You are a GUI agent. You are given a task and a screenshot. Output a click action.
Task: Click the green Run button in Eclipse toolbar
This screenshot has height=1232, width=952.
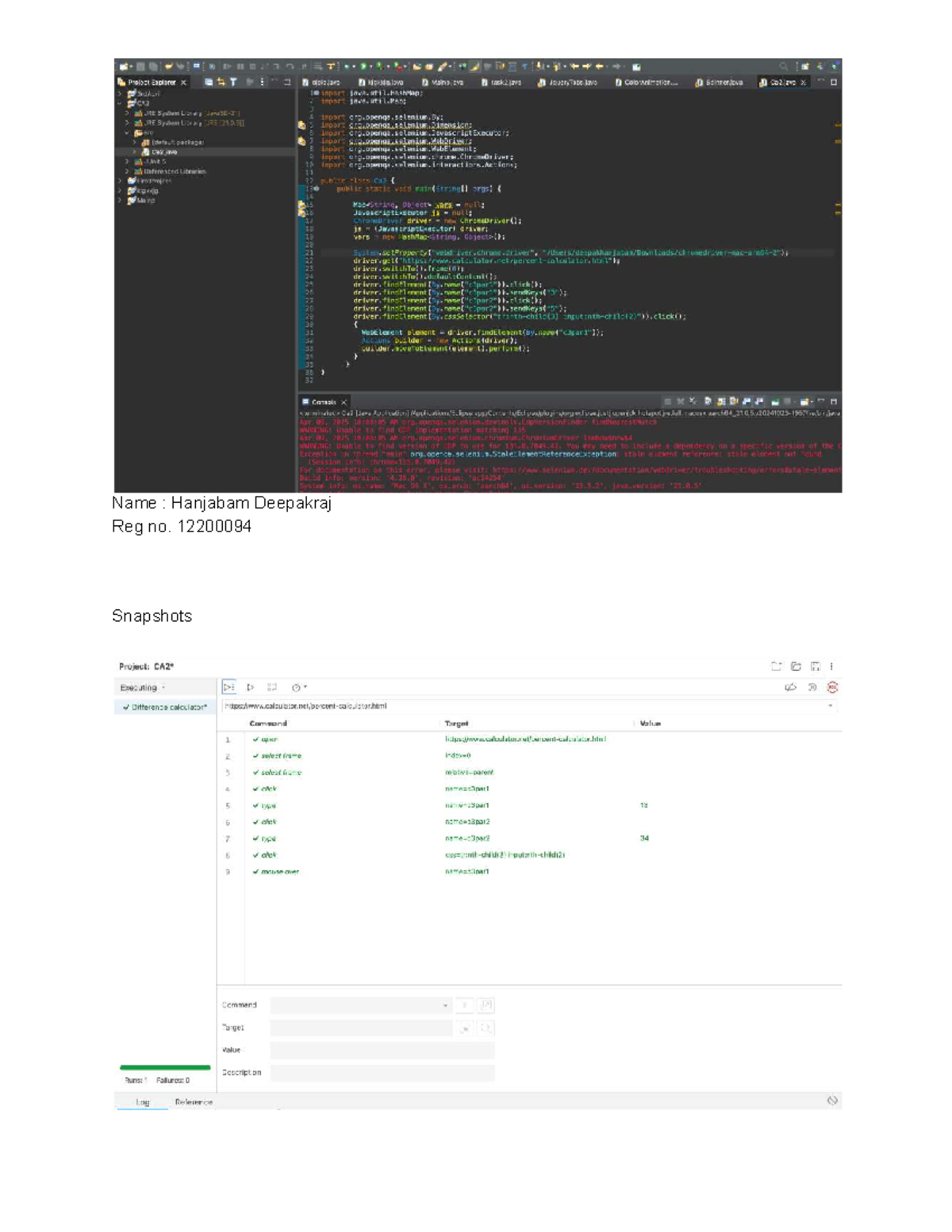point(363,67)
